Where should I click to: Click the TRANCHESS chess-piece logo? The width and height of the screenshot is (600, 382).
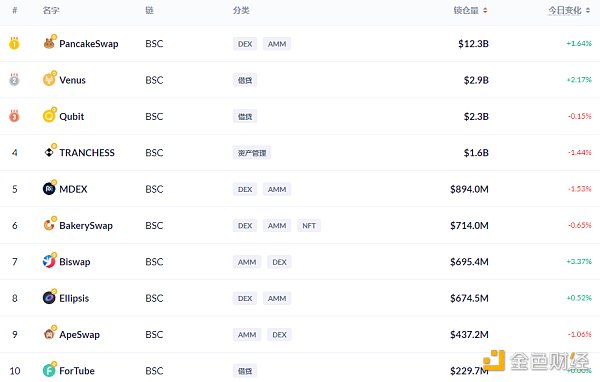point(49,152)
